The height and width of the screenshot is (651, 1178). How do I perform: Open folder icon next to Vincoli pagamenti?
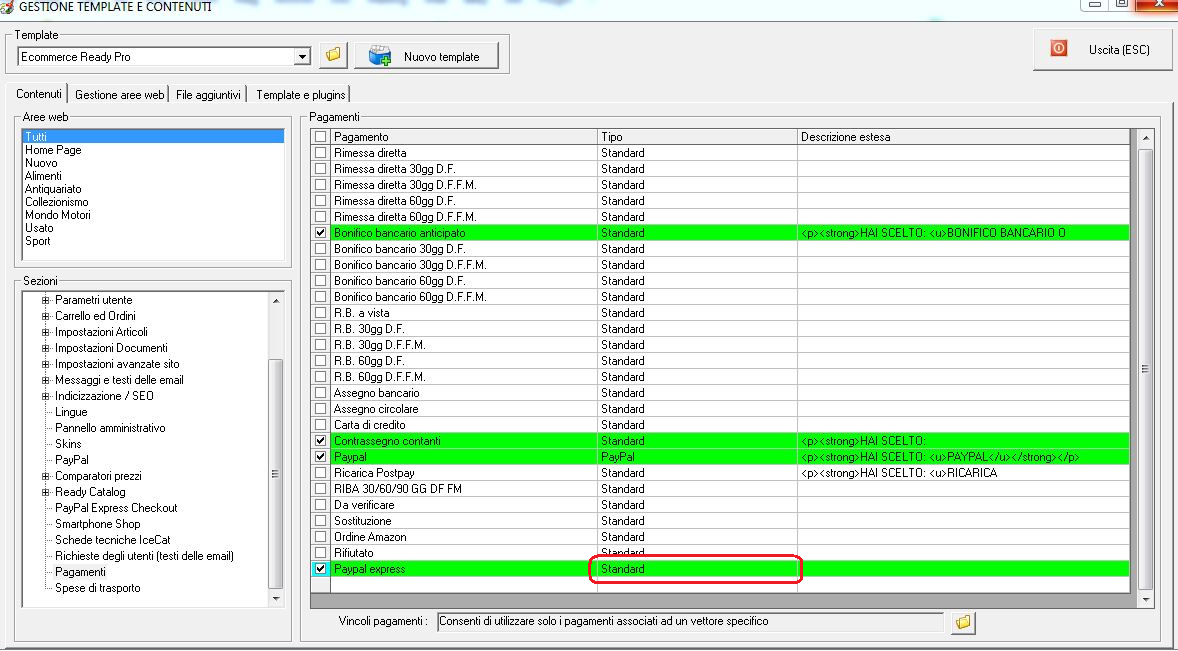click(x=962, y=622)
